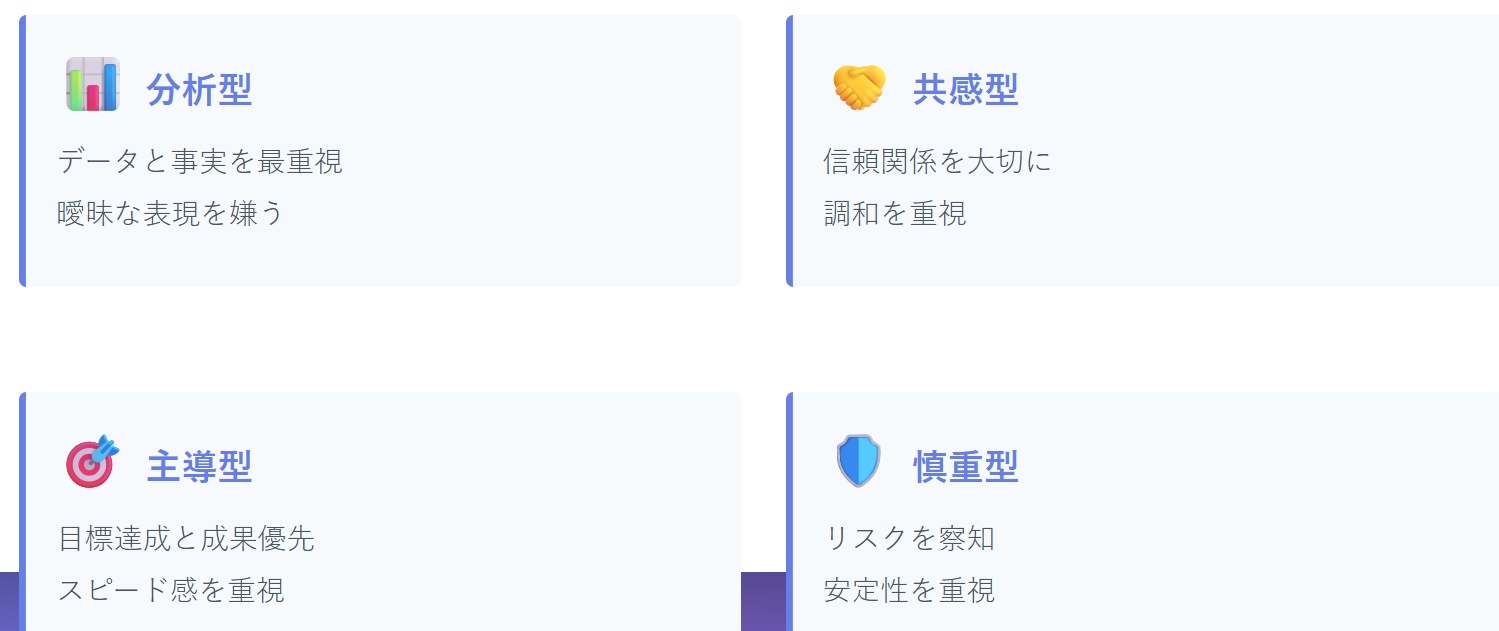Select the 分析型 heading

[x=199, y=90]
